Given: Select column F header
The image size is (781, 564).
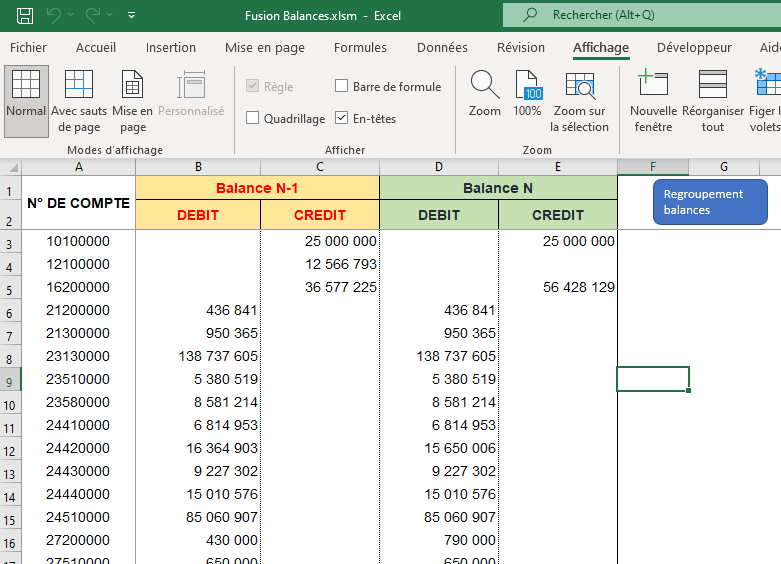Looking at the screenshot, I should click(653, 167).
